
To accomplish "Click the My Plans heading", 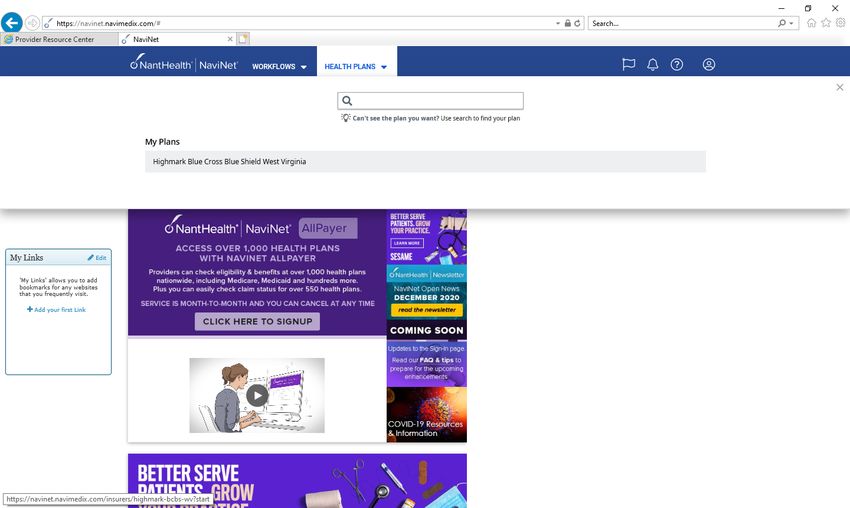I will pos(162,142).
